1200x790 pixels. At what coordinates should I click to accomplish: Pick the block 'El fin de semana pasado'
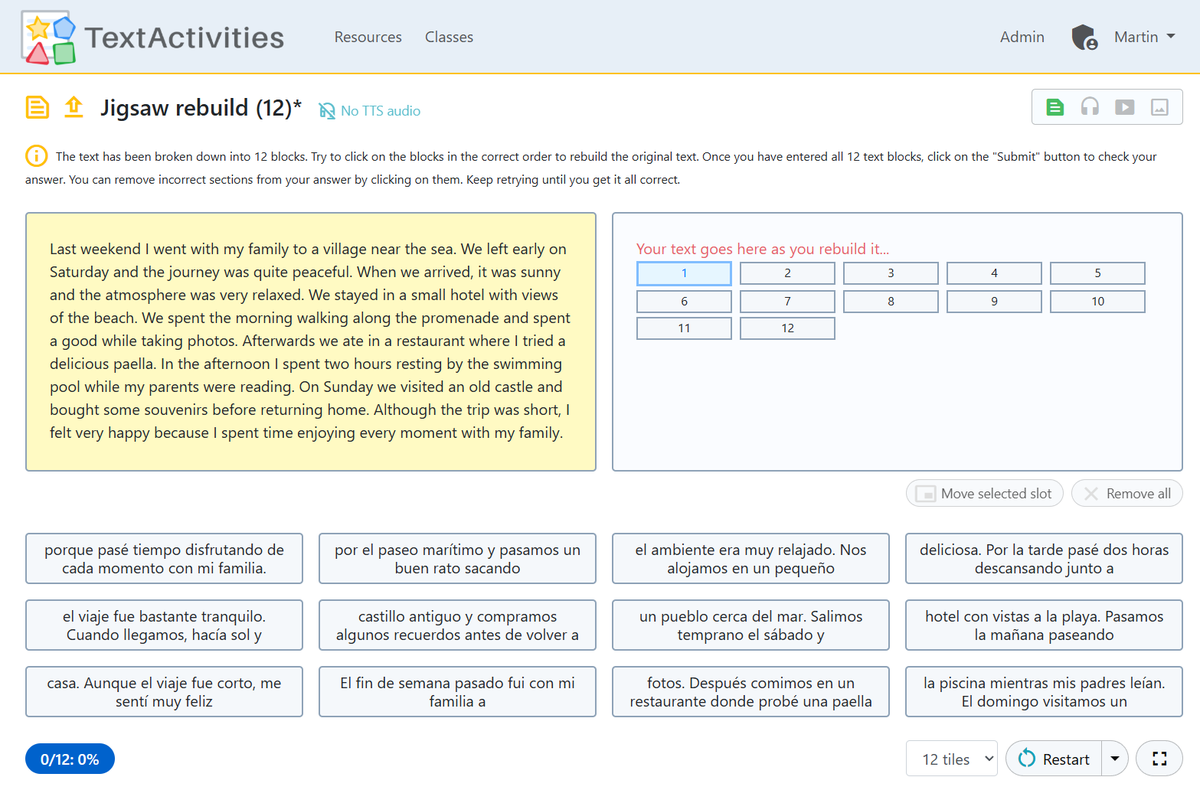pos(457,692)
